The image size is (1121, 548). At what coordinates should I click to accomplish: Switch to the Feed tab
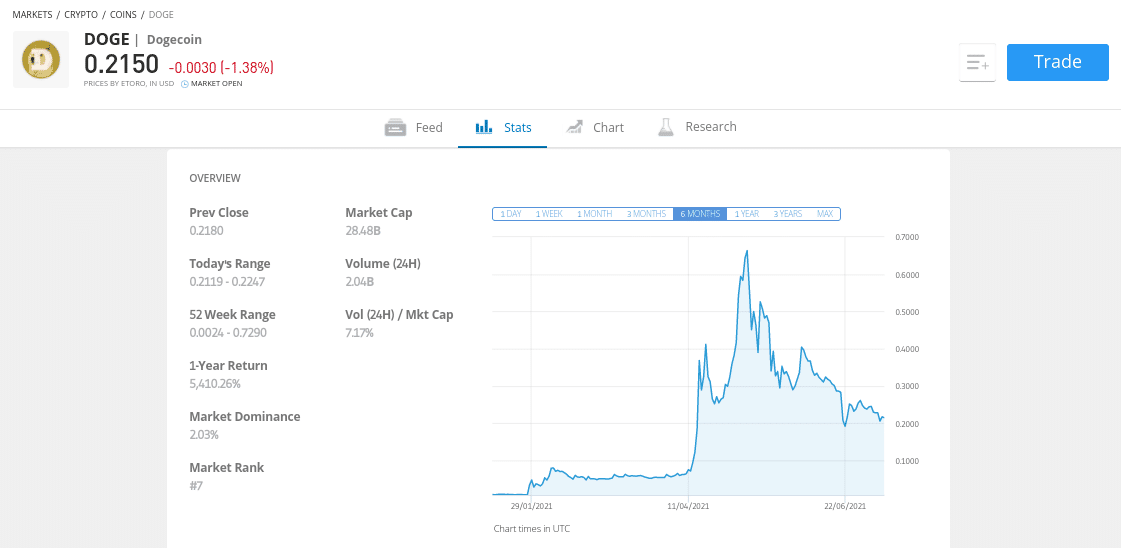point(414,127)
